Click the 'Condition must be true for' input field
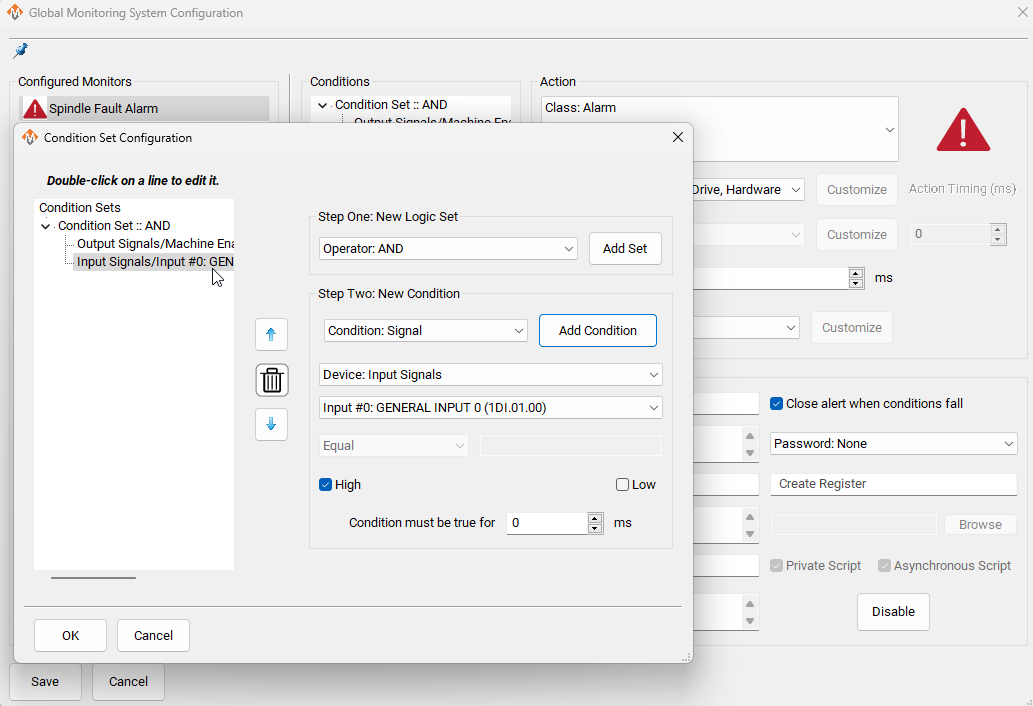Screen dimensions: 1033x706 pyautogui.click(x=546, y=523)
